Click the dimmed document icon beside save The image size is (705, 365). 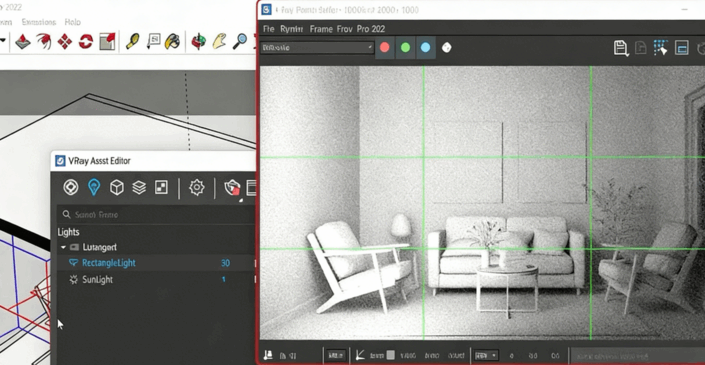640,48
